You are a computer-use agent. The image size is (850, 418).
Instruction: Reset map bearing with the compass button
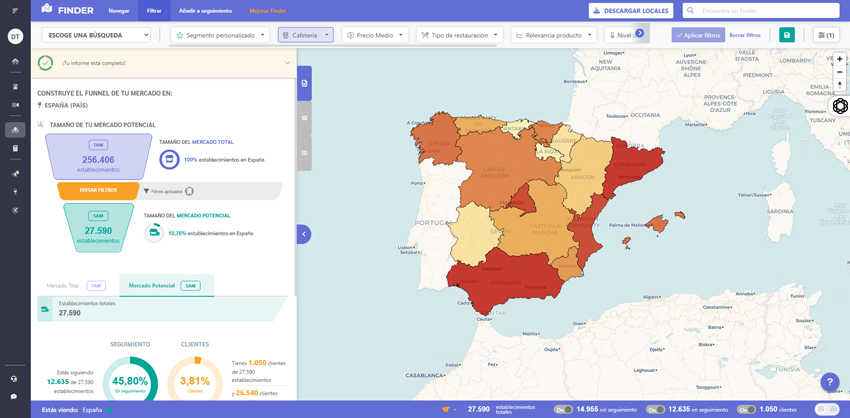point(840,85)
